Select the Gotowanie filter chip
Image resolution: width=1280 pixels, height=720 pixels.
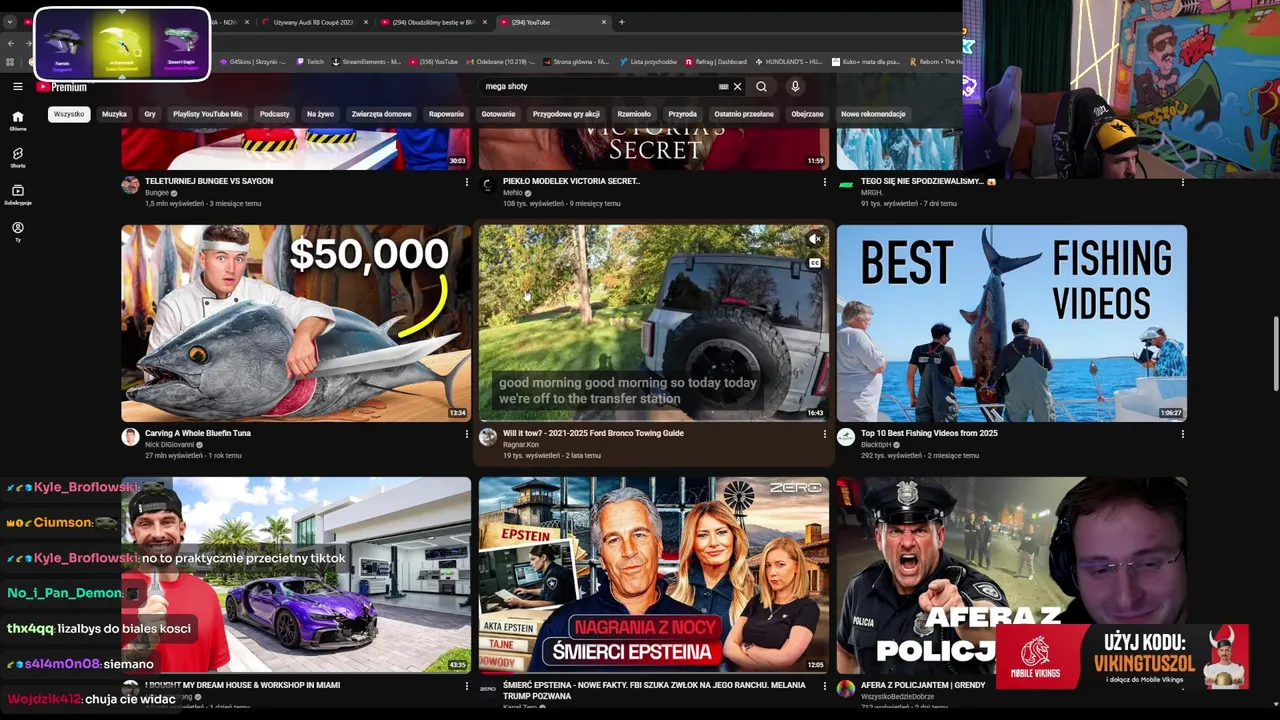[x=498, y=114]
